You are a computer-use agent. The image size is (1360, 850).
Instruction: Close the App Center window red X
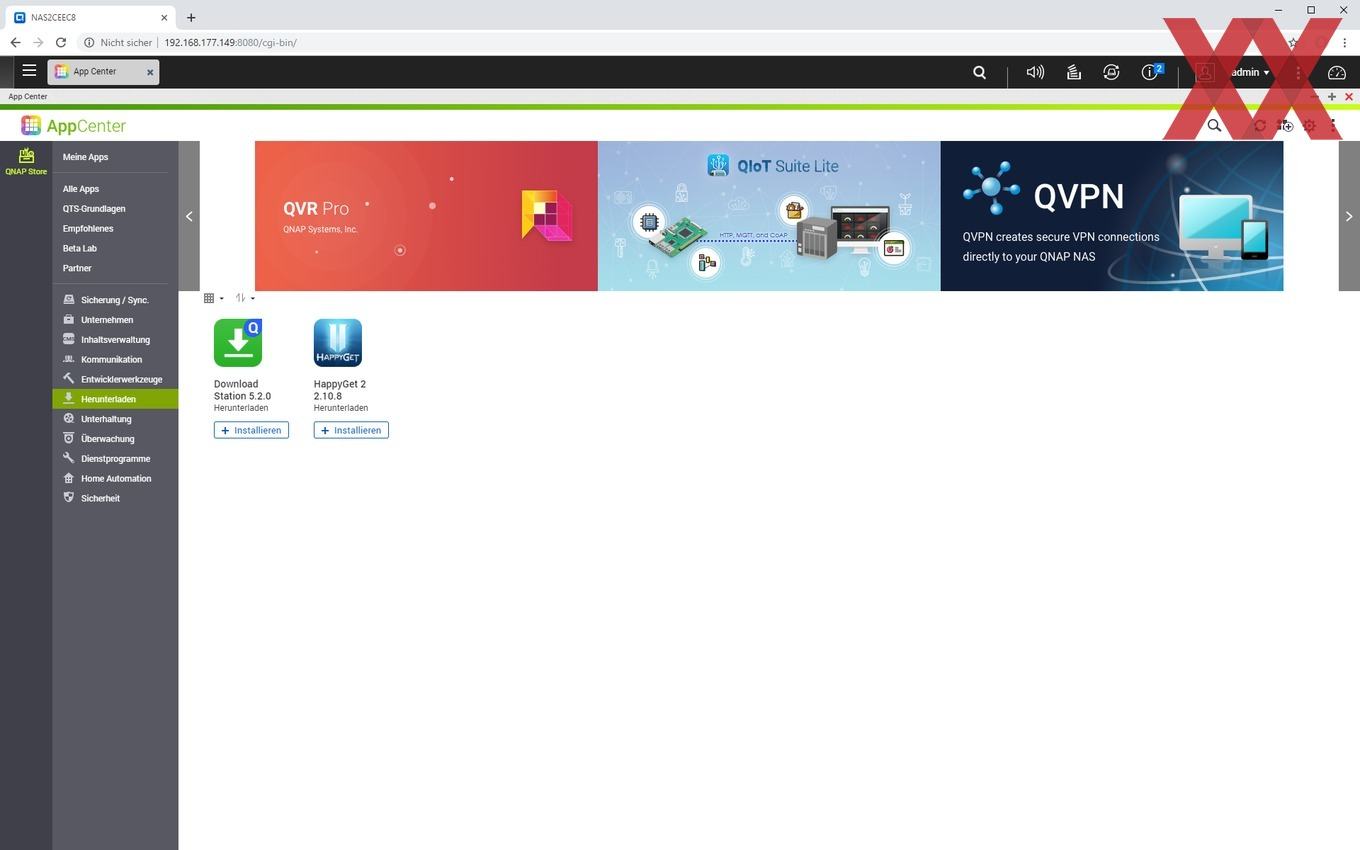click(x=1349, y=97)
